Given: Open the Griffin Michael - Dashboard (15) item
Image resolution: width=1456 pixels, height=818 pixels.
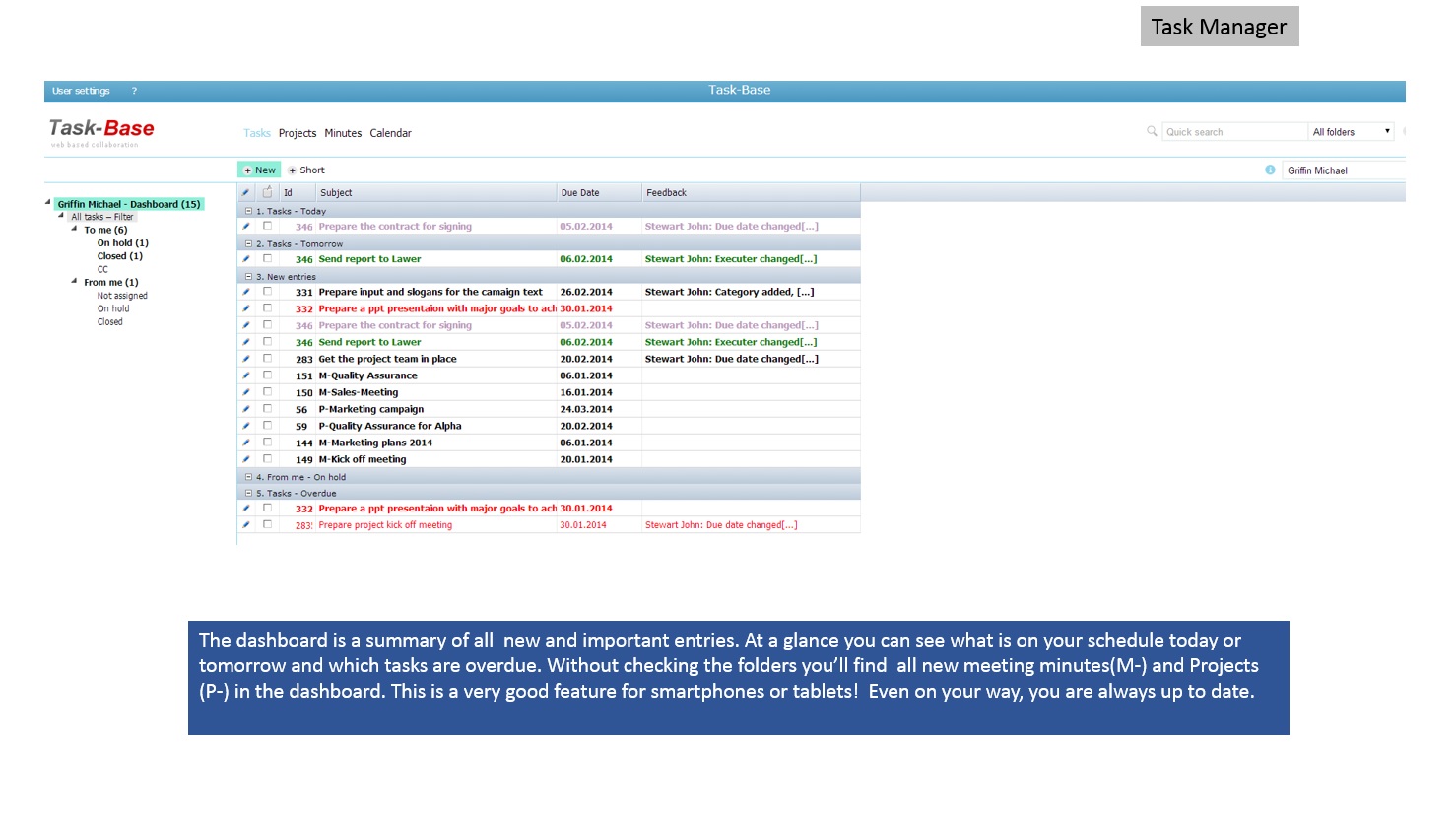Looking at the screenshot, I should tap(128, 204).
